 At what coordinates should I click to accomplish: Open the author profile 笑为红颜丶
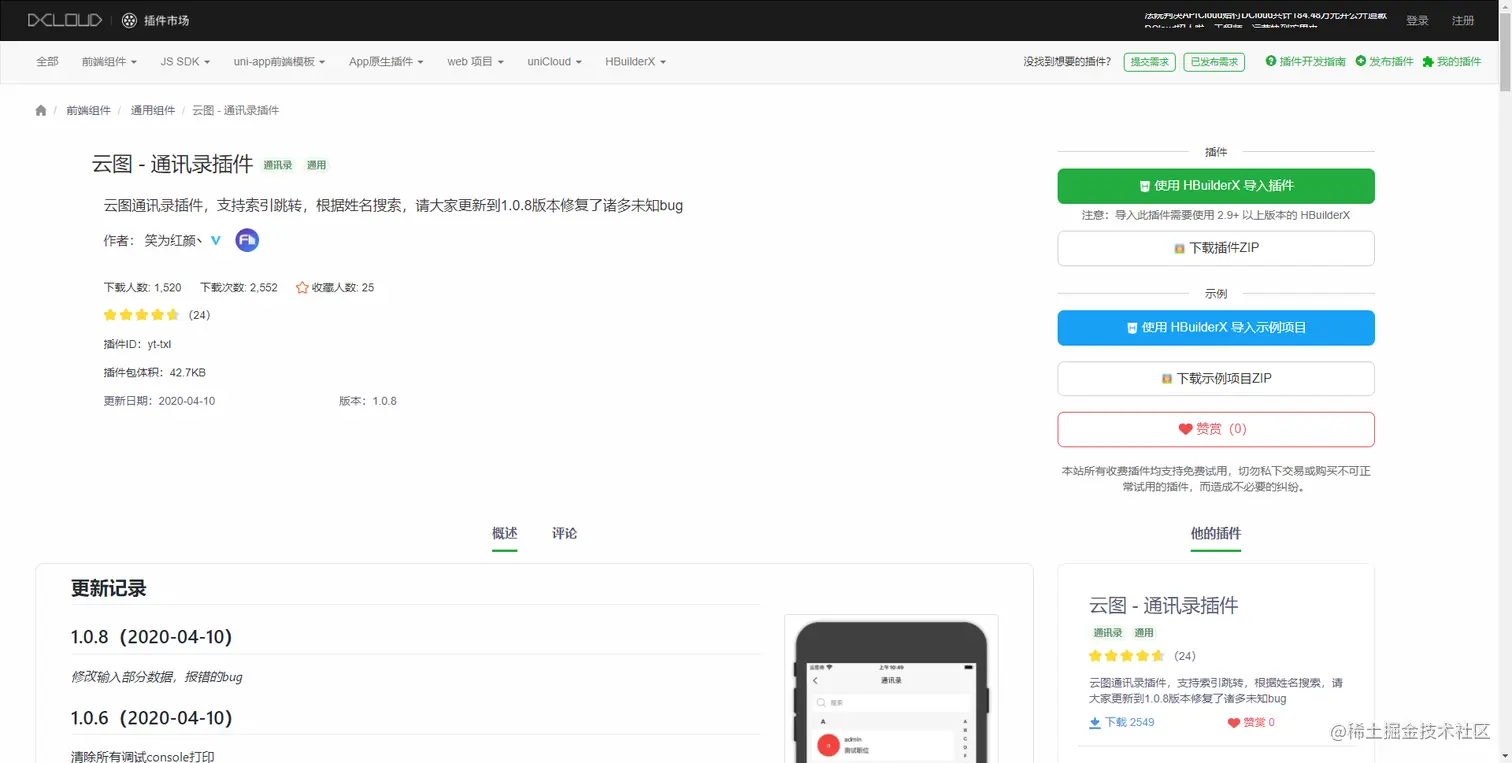tap(173, 240)
